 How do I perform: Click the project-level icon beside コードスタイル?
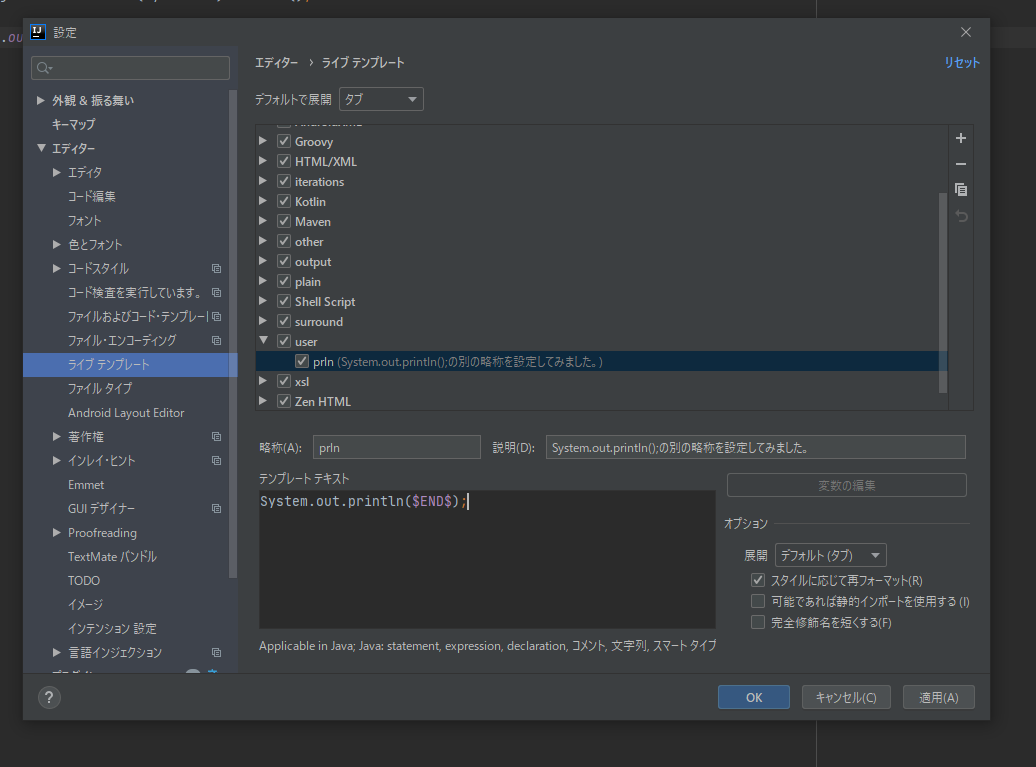click(216, 268)
